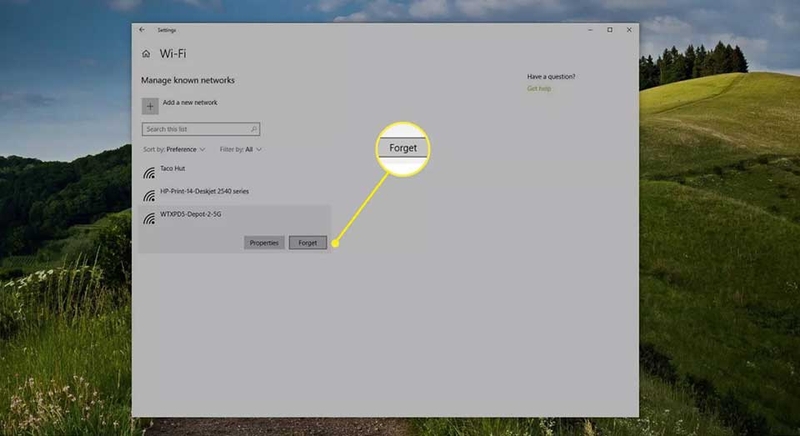Click Wi-Fi icon beside HP-Print-14-Deskjet
The width and height of the screenshot is (800, 436).
click(149, 196)
